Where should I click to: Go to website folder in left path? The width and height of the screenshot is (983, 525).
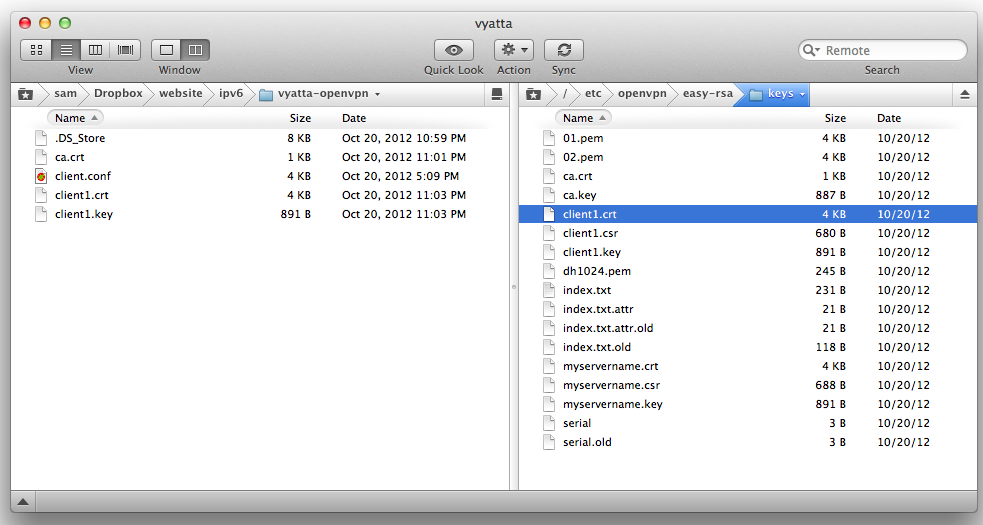[x=181, y=93]
